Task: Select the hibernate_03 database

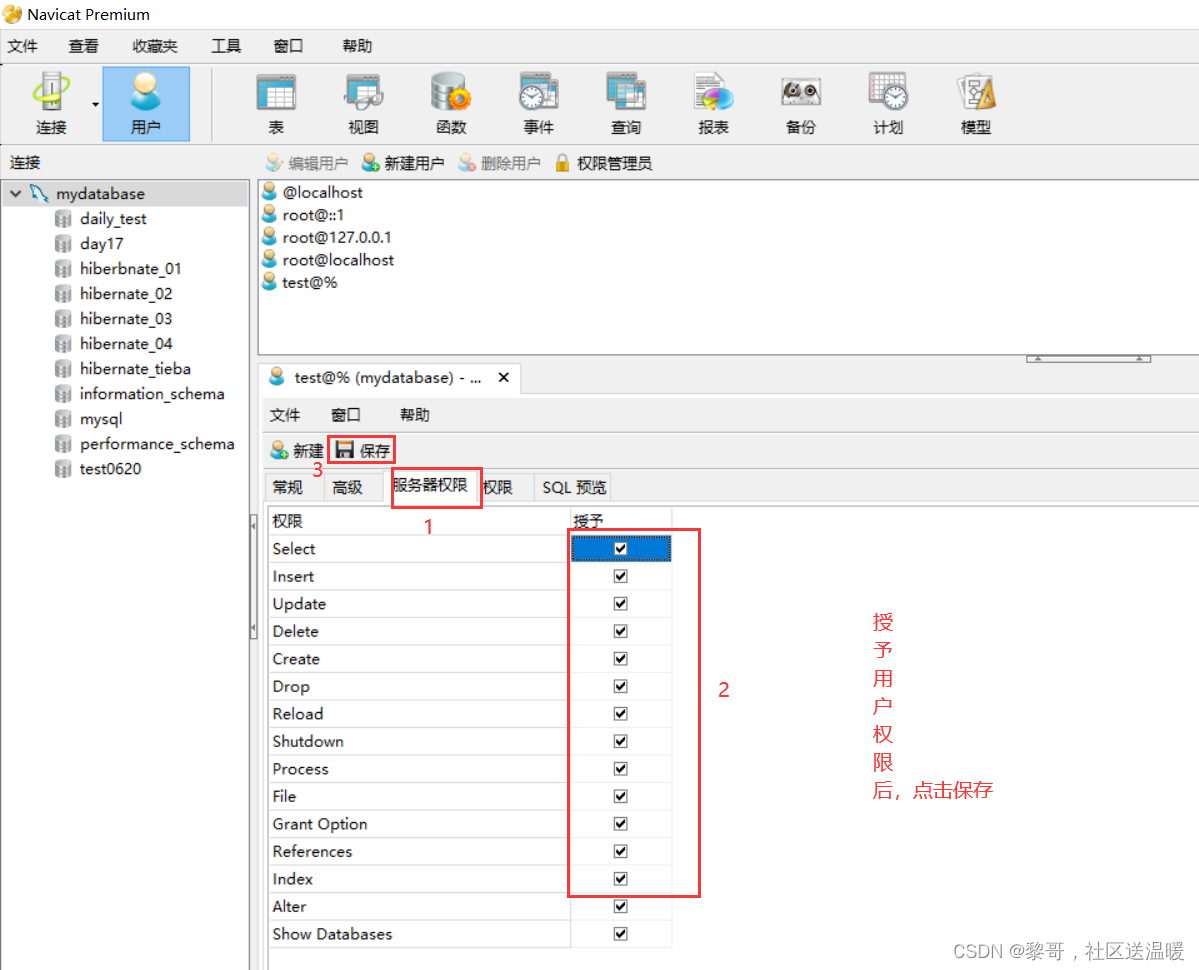Action: click(x=125, y=319)
